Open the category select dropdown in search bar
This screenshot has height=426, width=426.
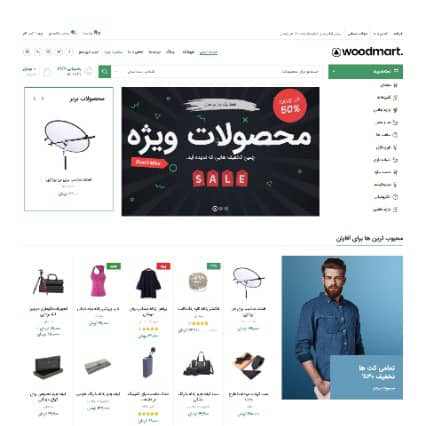tap(137, 72)
